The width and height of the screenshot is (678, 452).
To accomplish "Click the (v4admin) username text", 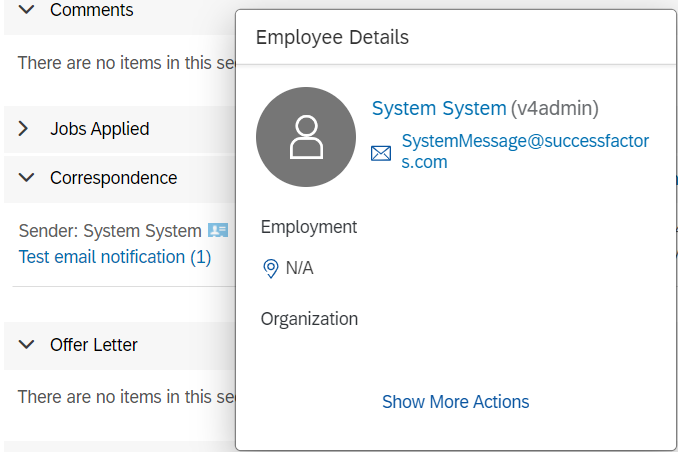I will 555,108.
